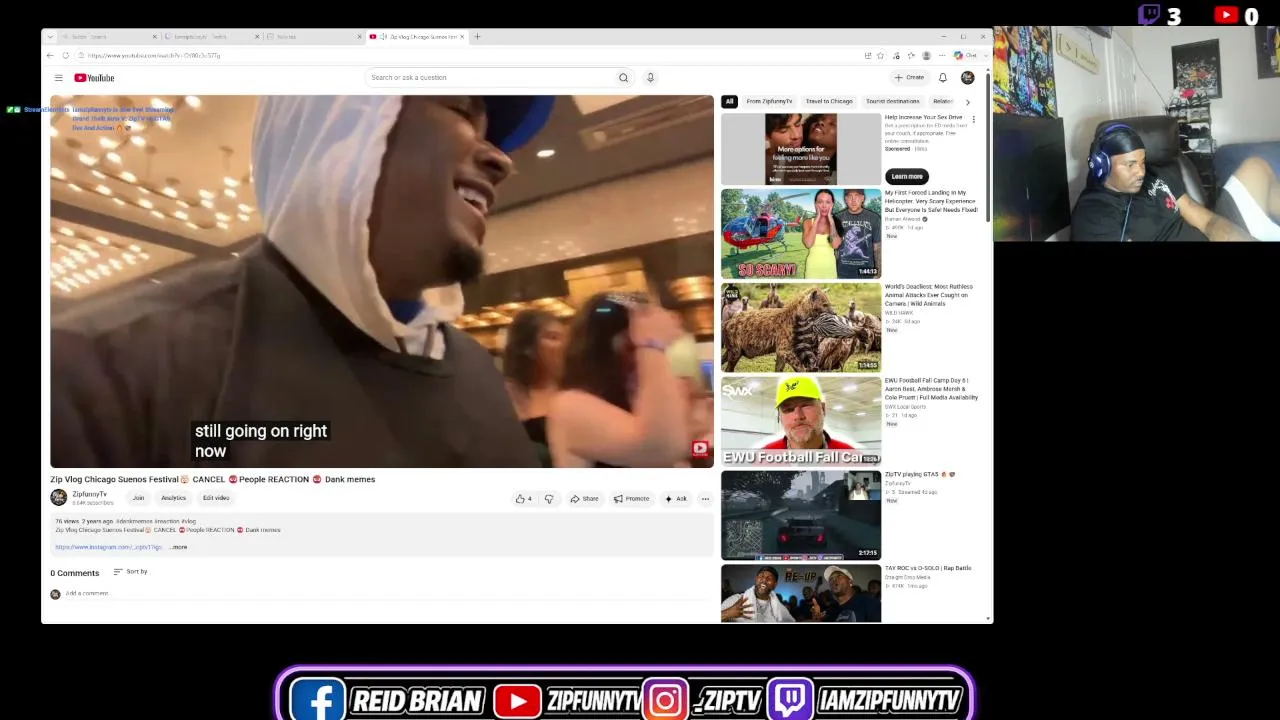Switch to the Zip Vlog Chicago browser tab

(x=415, y=37)
